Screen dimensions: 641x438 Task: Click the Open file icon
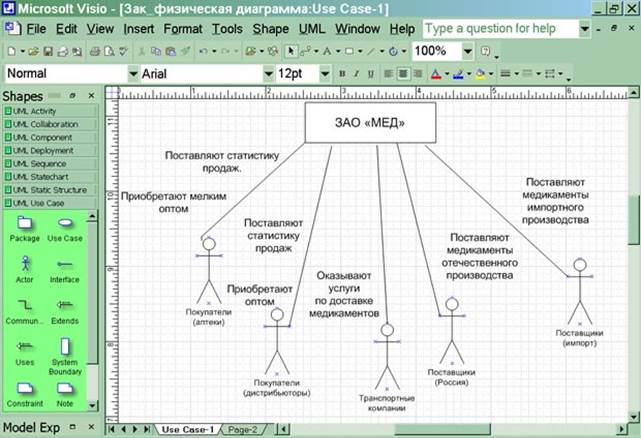pyautogui.click(x=34, y=51)
